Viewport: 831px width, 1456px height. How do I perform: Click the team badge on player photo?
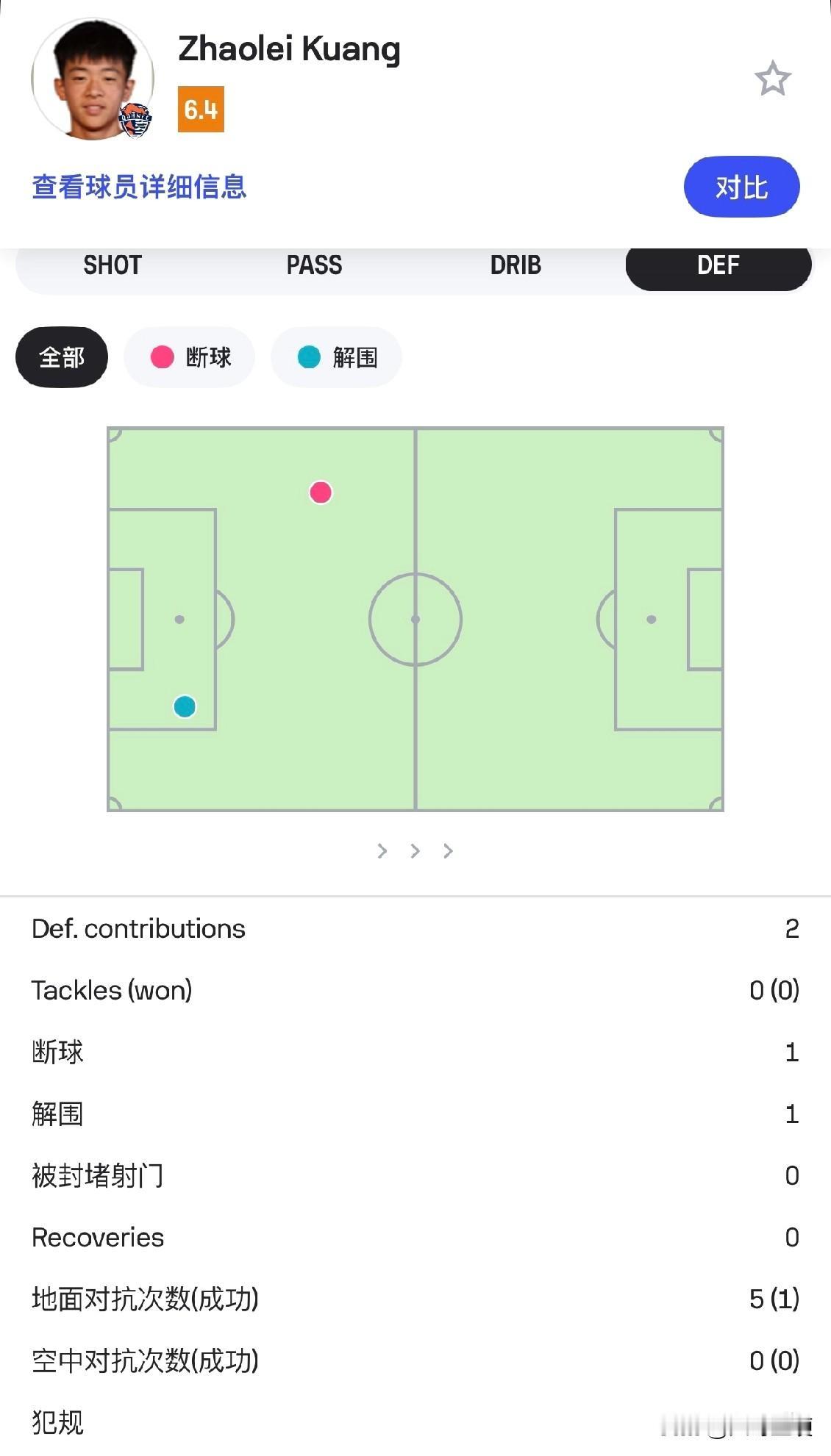135,120
